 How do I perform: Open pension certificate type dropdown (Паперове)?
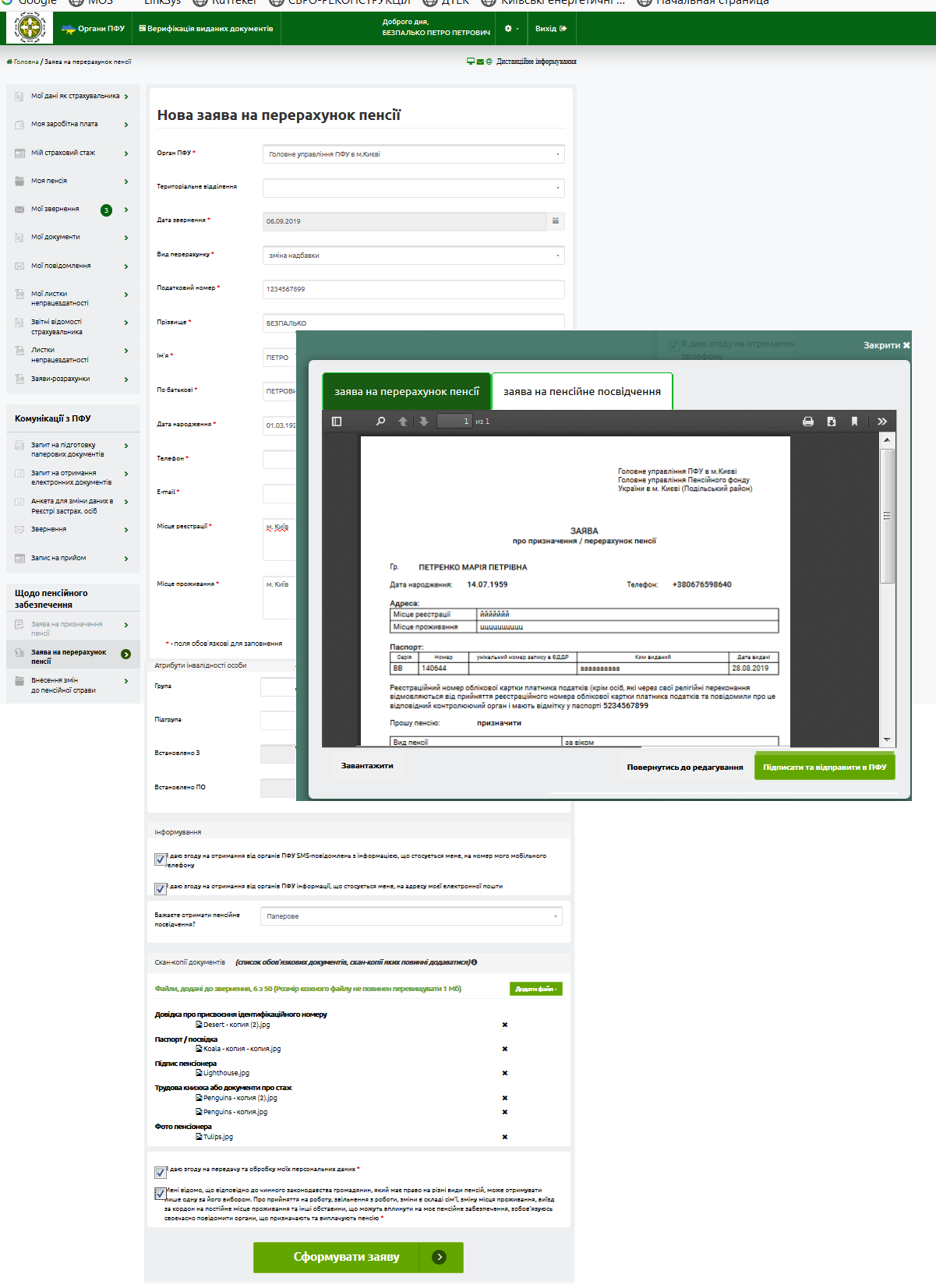pyautogui.click(x=411, y=916)
